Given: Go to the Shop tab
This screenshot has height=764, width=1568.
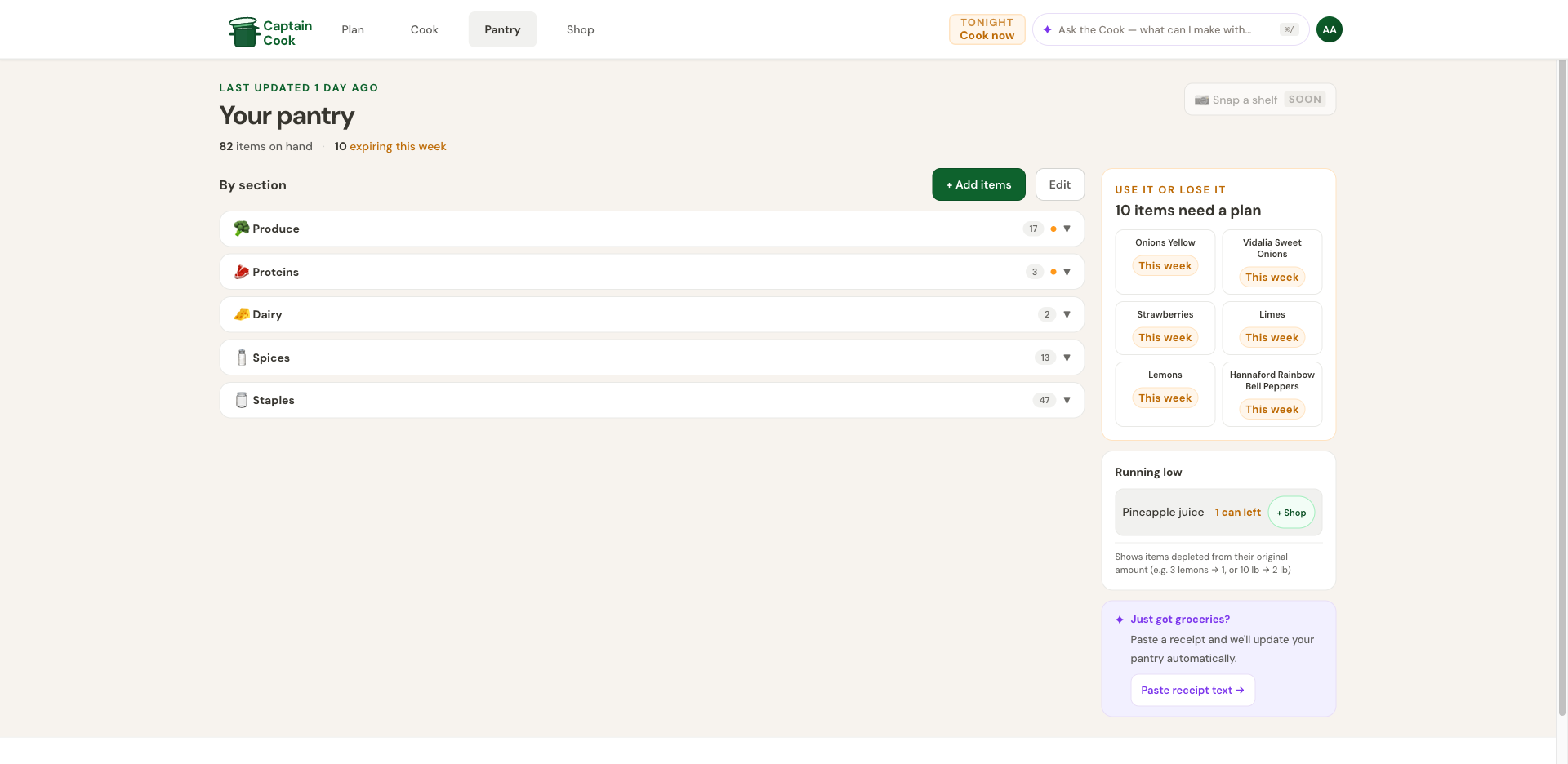Looking at the screenshot, I should (x=580, y=29).
